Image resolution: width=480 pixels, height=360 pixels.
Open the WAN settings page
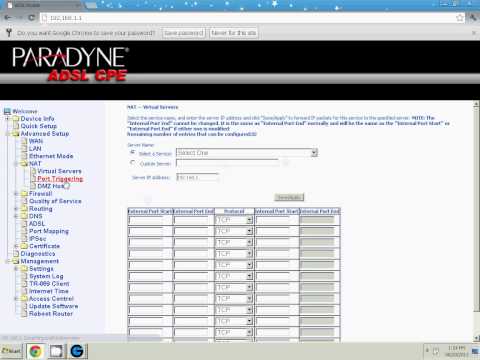coord(36,141)
